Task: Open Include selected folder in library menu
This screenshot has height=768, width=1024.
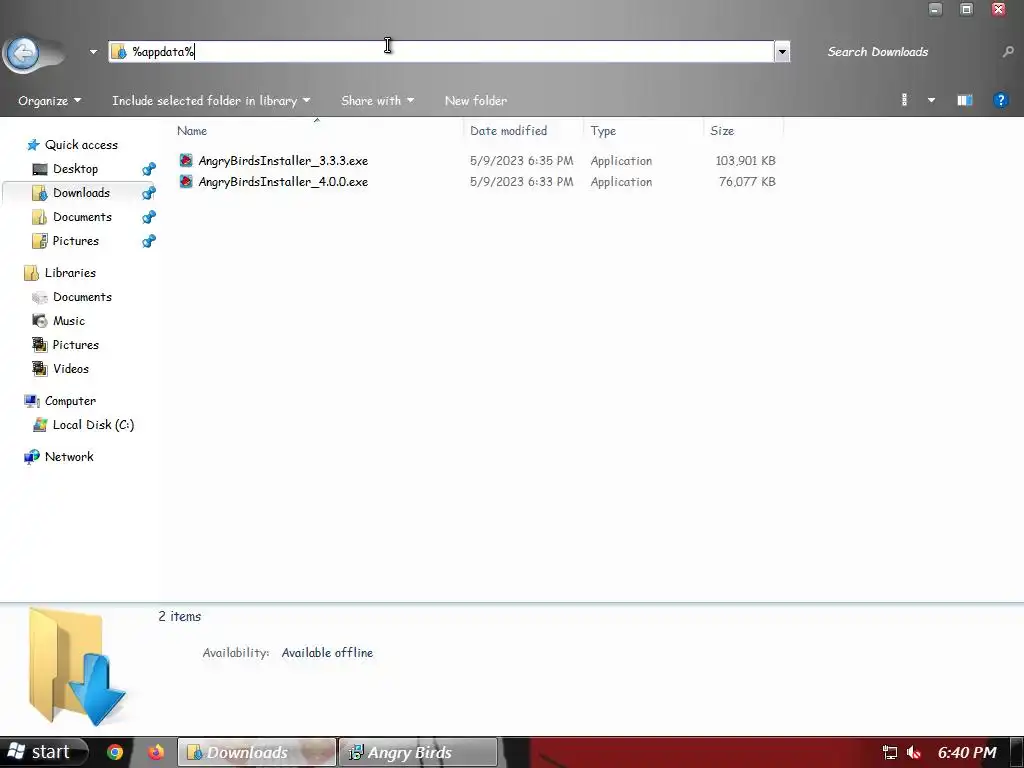Action: click(211, 101)
